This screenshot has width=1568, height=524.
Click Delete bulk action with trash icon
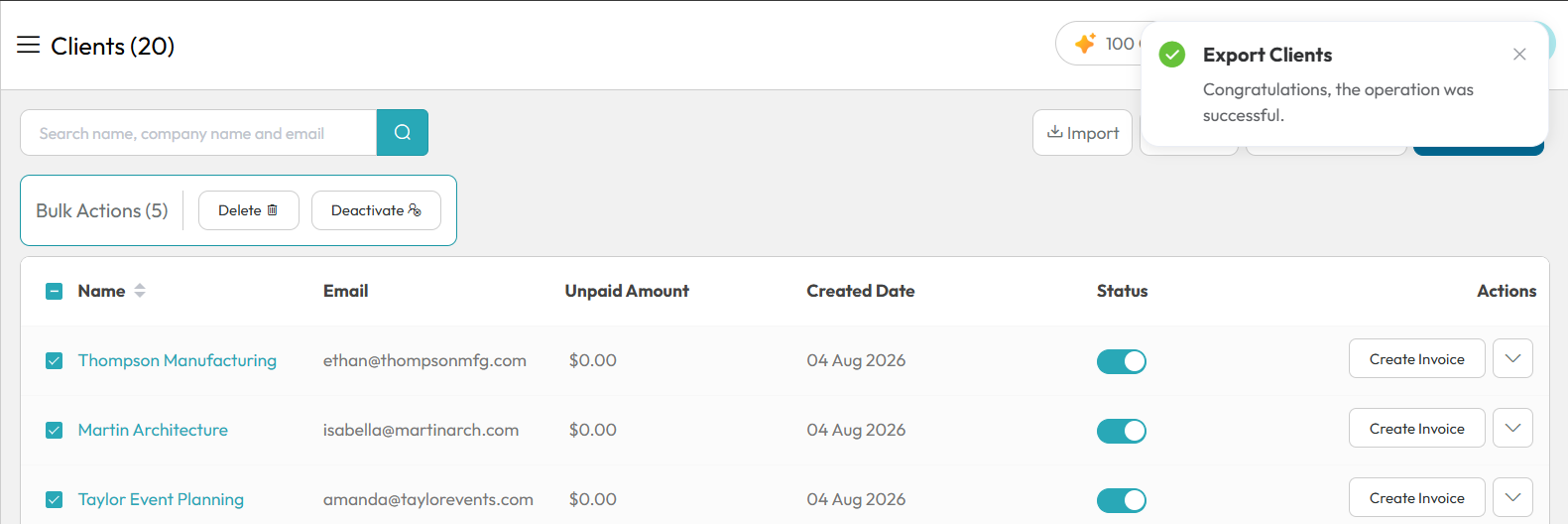click(x=249, y=210)
